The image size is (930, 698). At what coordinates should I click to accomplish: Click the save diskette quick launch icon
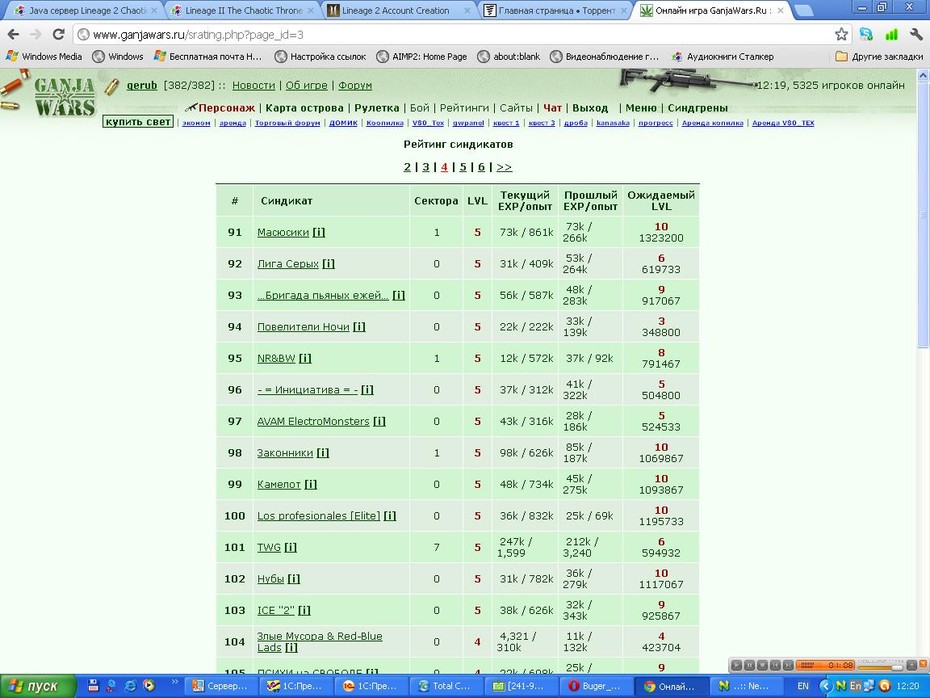93,686
